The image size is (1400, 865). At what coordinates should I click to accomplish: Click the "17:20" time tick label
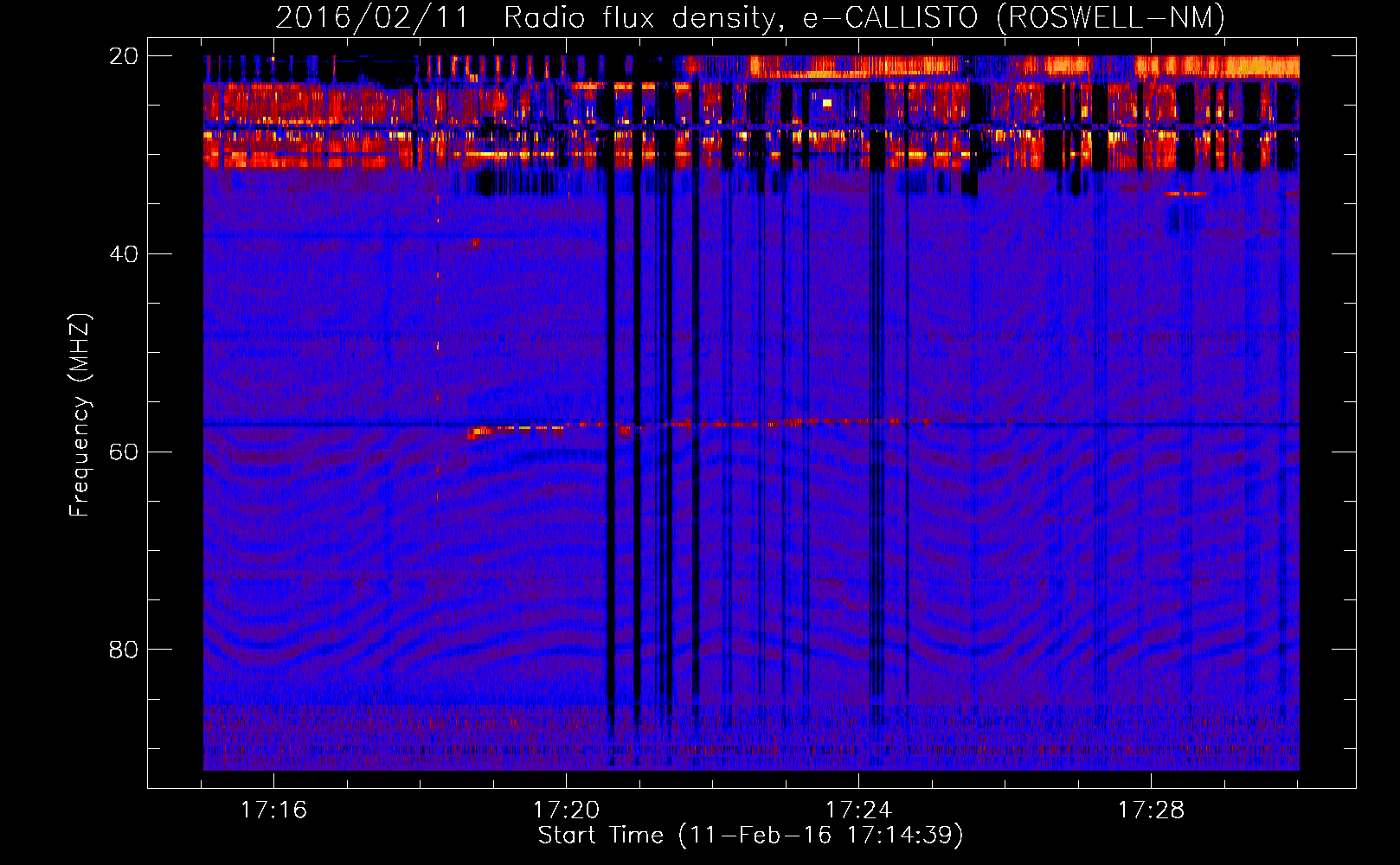click(x=566, y=811)
